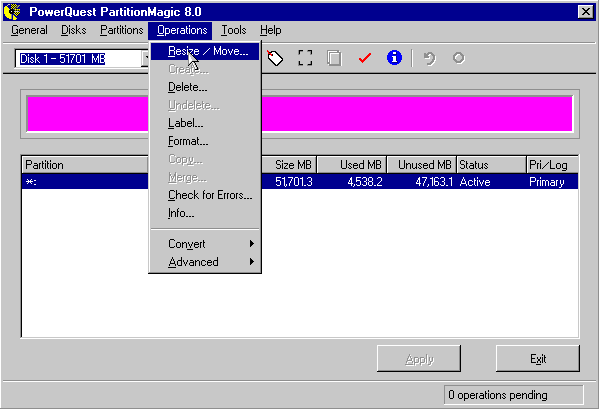
Task: Choose Resize / Move... from Operations menu
Action: 205,51
